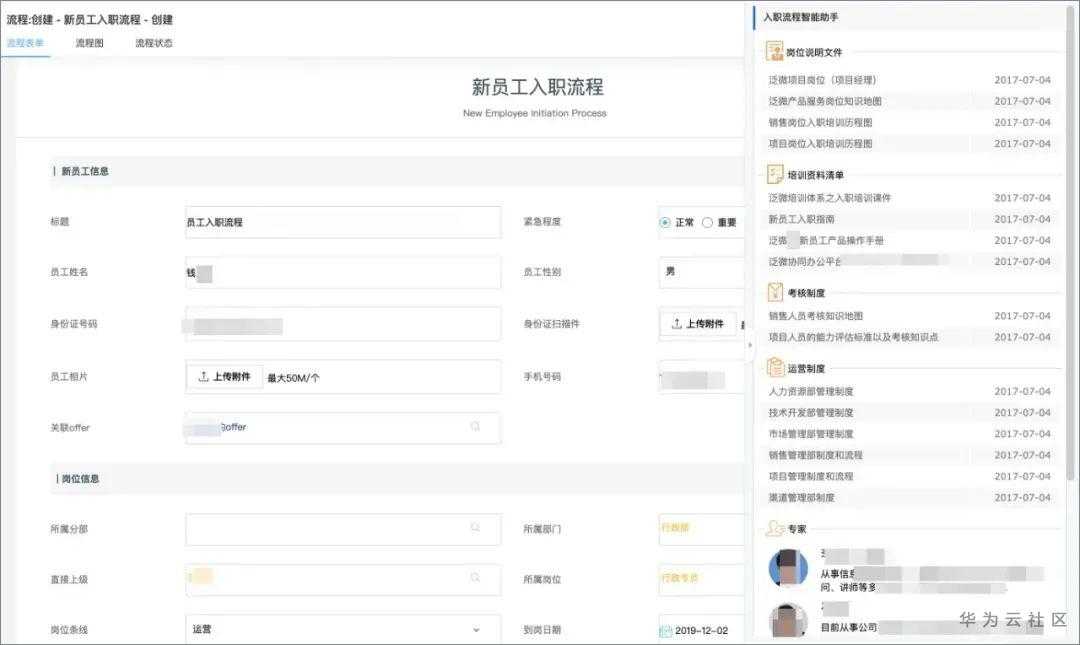Click the 直接上级 input field
This screenshot has width=1080, height=645.
pos(343,579)
